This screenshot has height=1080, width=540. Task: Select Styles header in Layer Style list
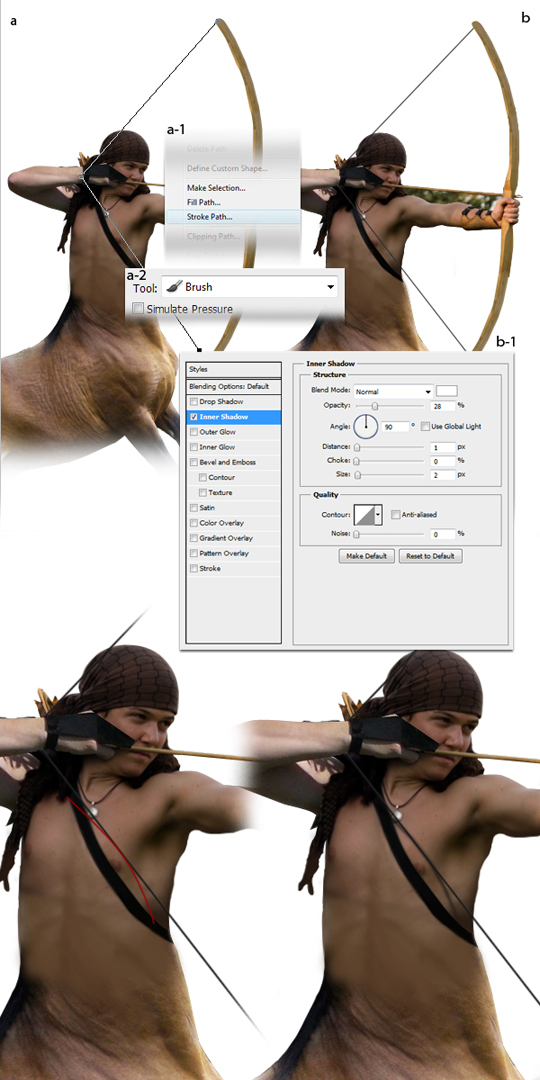coord(233,369)
